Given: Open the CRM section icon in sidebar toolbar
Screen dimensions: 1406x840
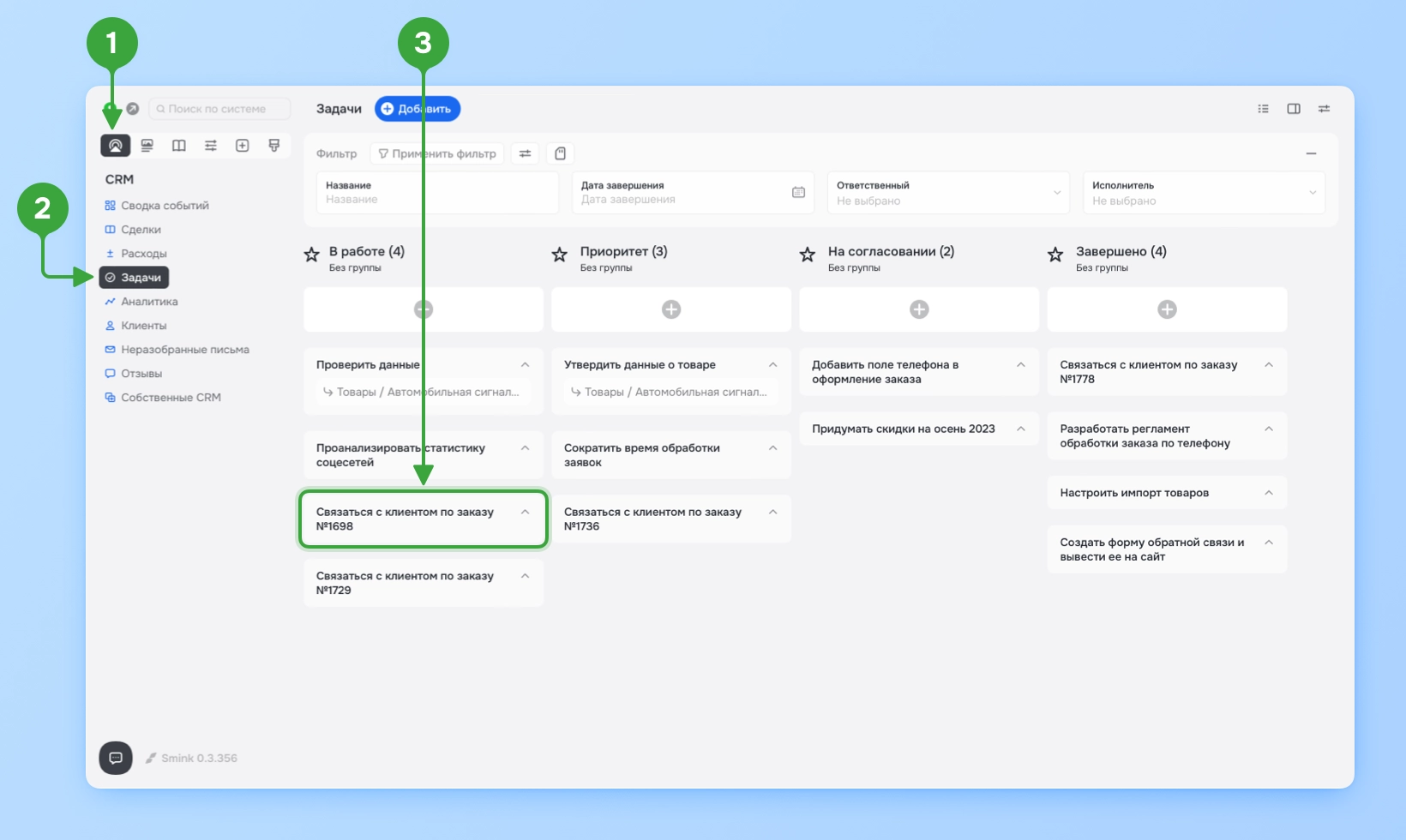Looking at the screenshot, I should tap(115, 146).
